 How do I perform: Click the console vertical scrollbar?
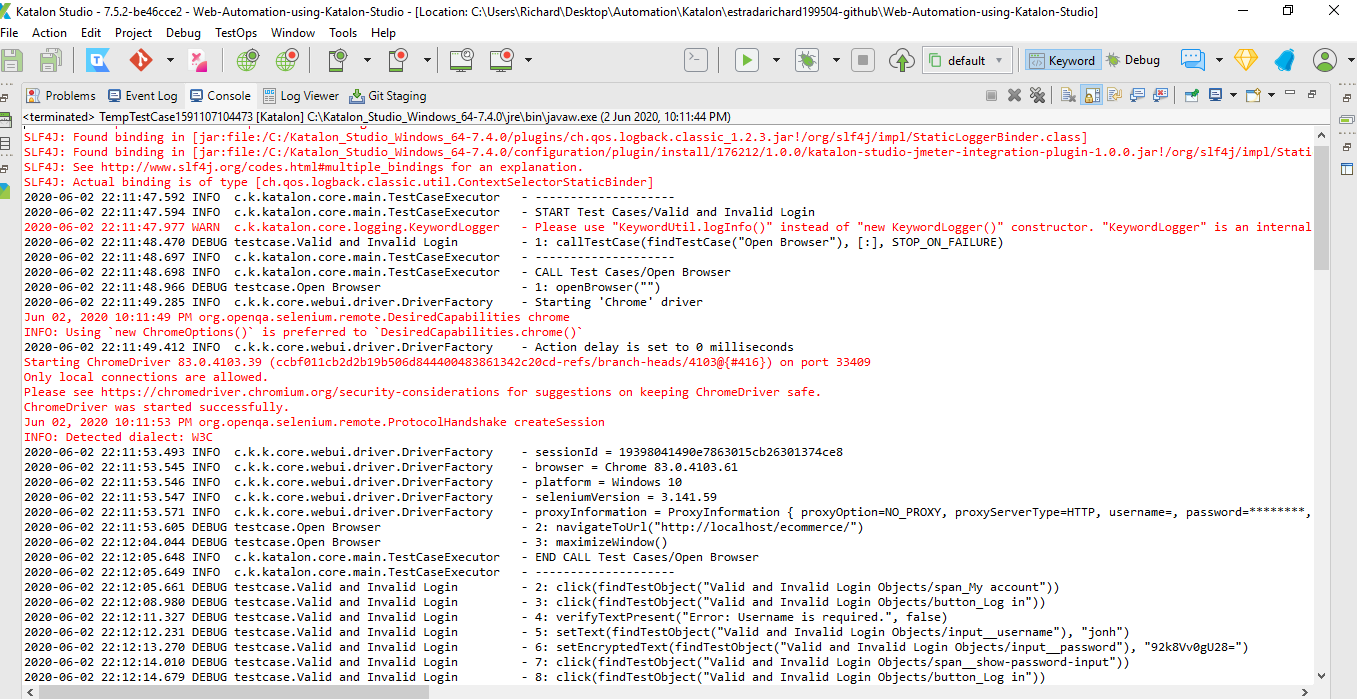(1321, 208)
